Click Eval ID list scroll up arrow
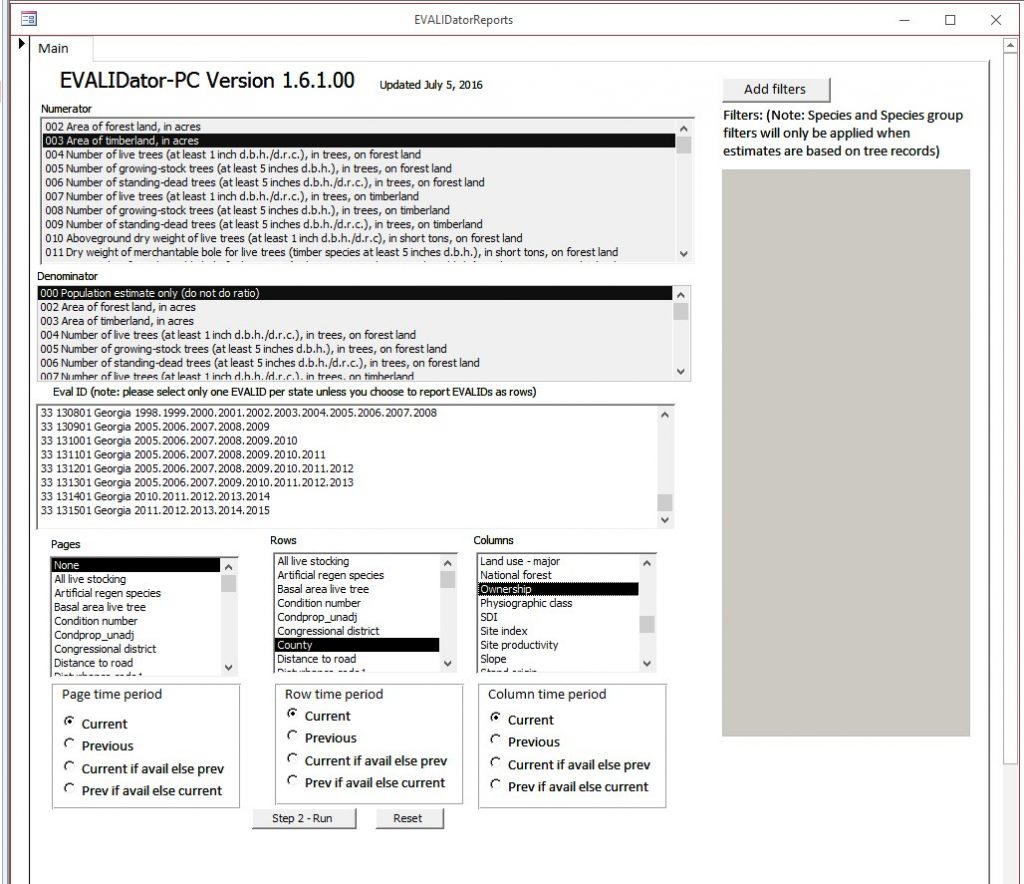Viewport: 1024px width, 884px height. tap(665, 415)
